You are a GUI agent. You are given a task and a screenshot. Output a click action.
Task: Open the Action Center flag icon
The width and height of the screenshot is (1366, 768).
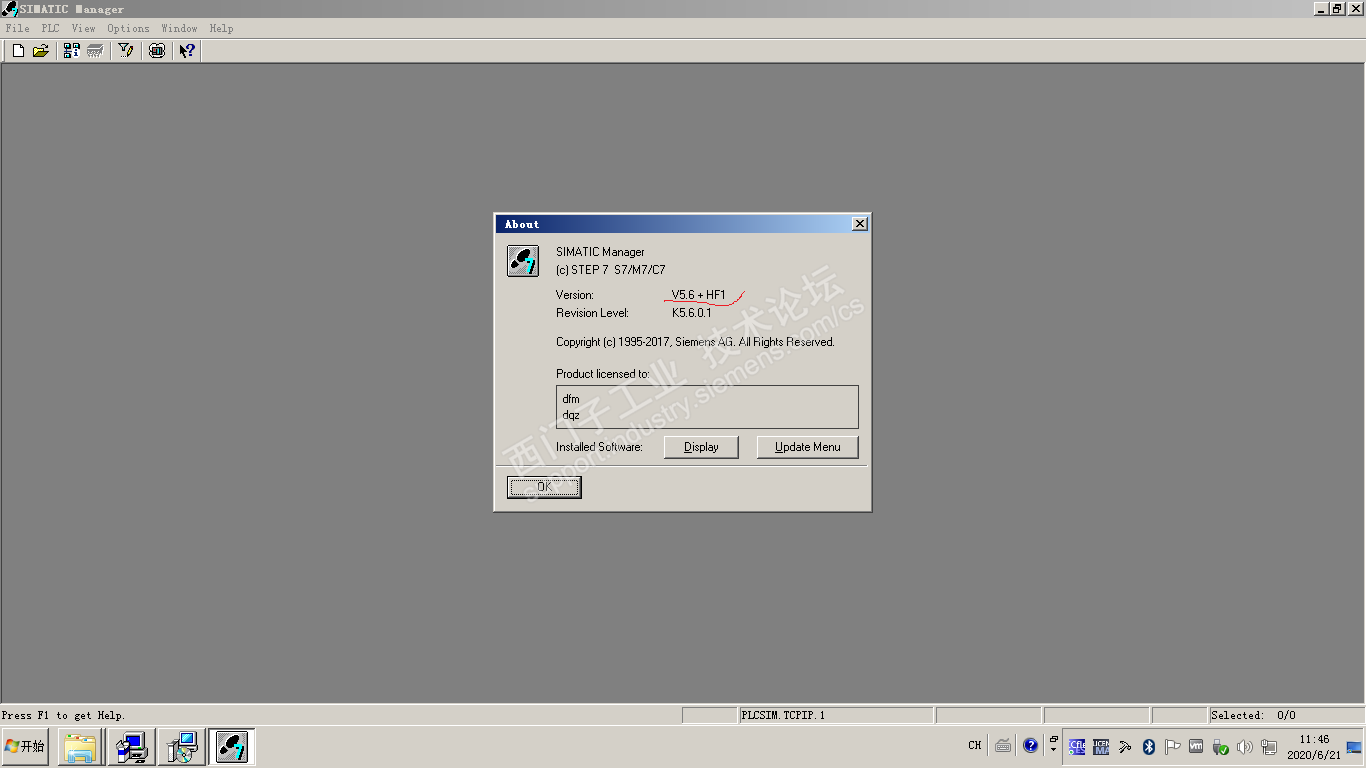pos(1173,746)
